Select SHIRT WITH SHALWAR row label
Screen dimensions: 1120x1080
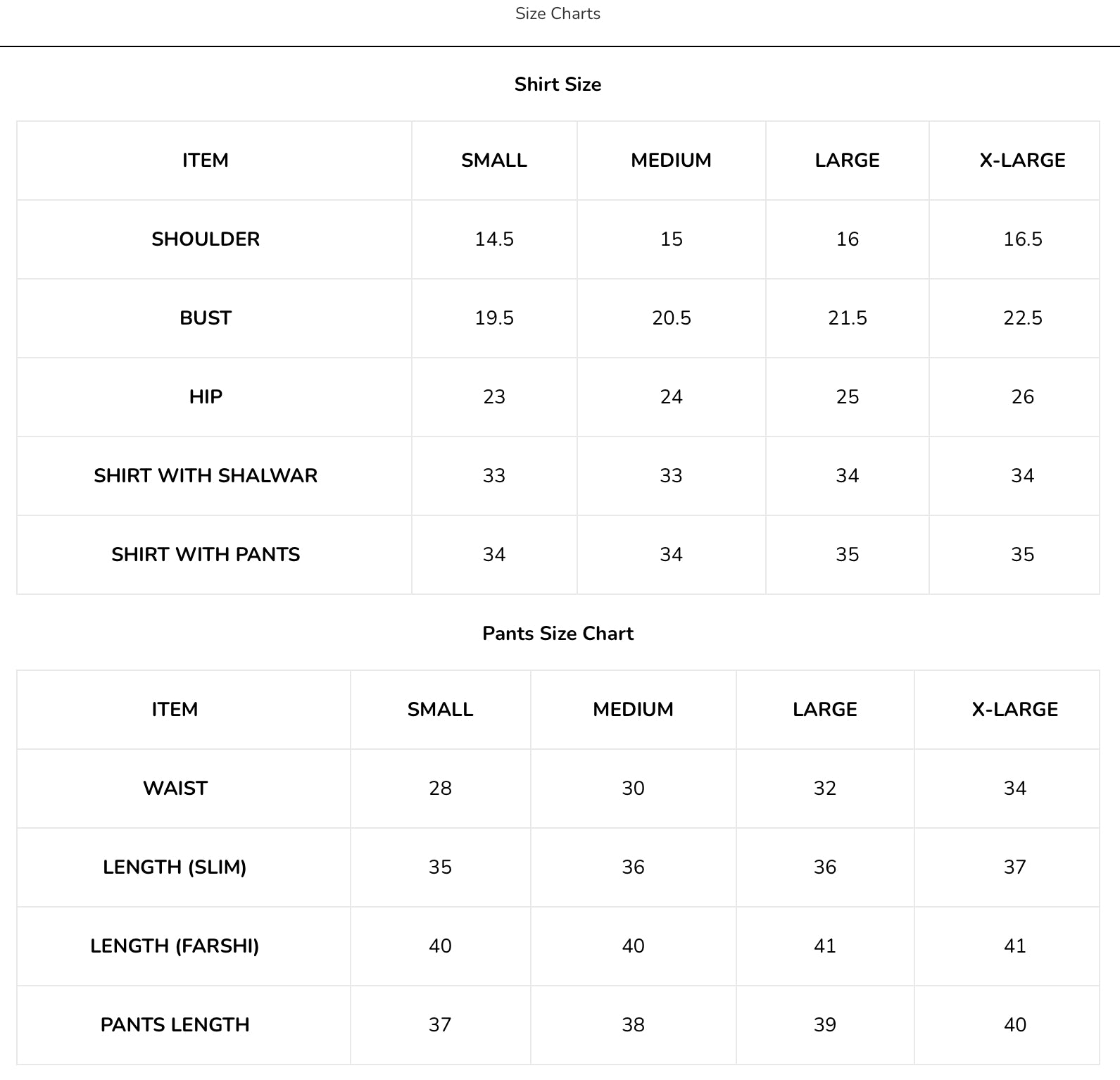click(x=206, y=476)
